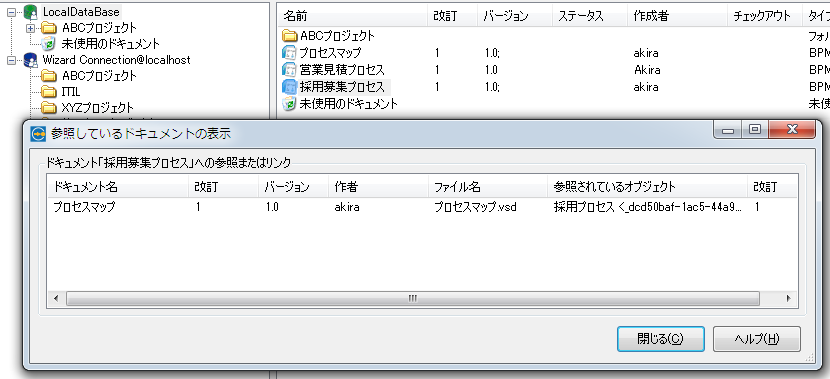Screen dimensions: 830x379
Task: Sort file list by 名前 column
Action: click(x=353, y=16)
